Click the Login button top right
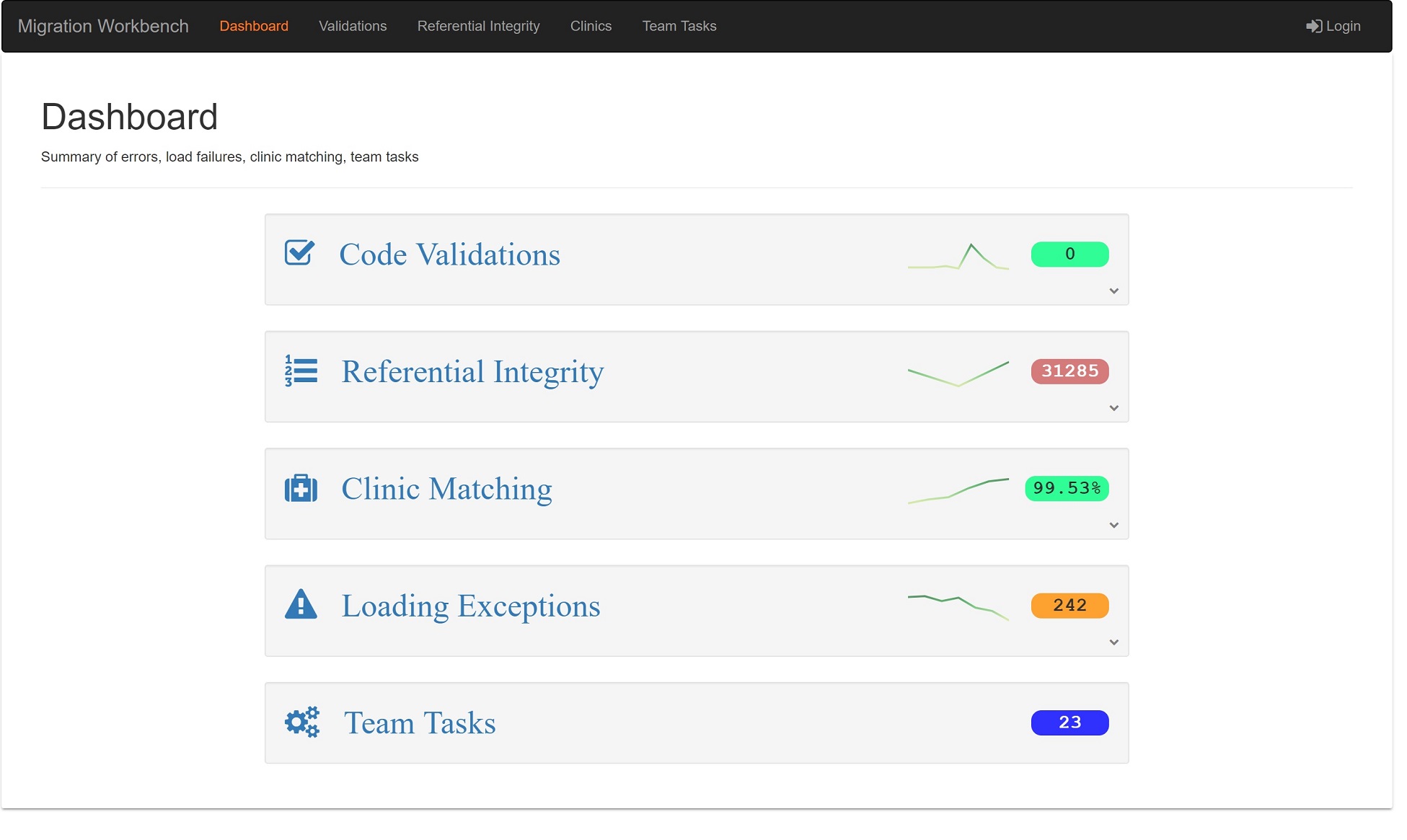The height and width of the screenshot is (840, 1407). click(1334, 27)
